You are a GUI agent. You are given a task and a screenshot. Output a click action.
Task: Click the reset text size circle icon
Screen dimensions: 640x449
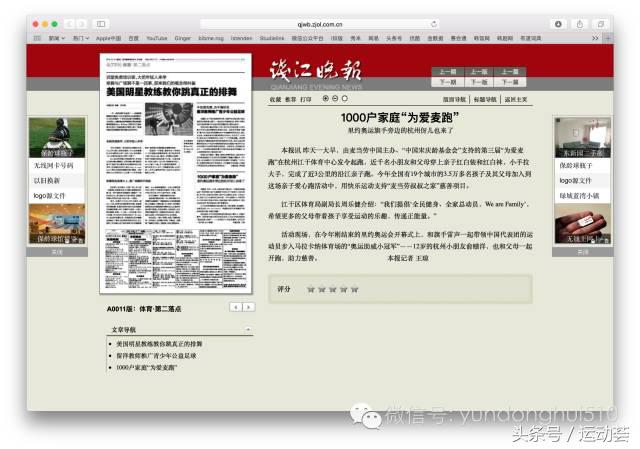point(345,98)
